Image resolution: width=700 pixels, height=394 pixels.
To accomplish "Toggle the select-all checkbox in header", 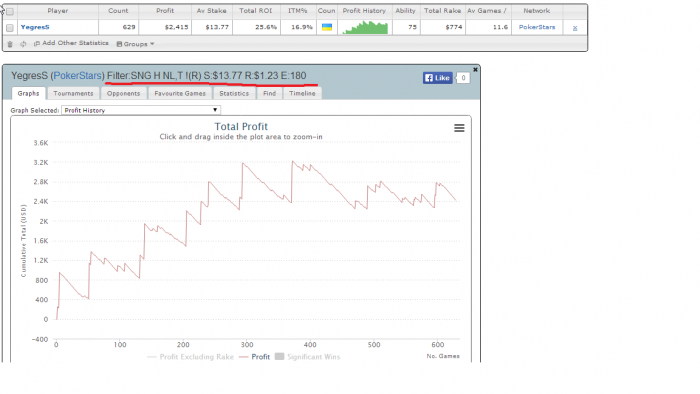I will pos(10,11).
